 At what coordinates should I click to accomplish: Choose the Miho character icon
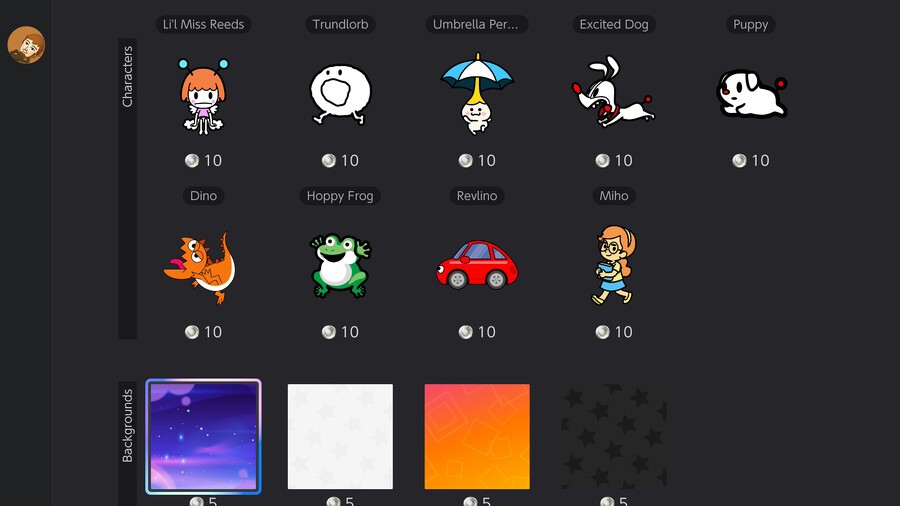[614, 264]
